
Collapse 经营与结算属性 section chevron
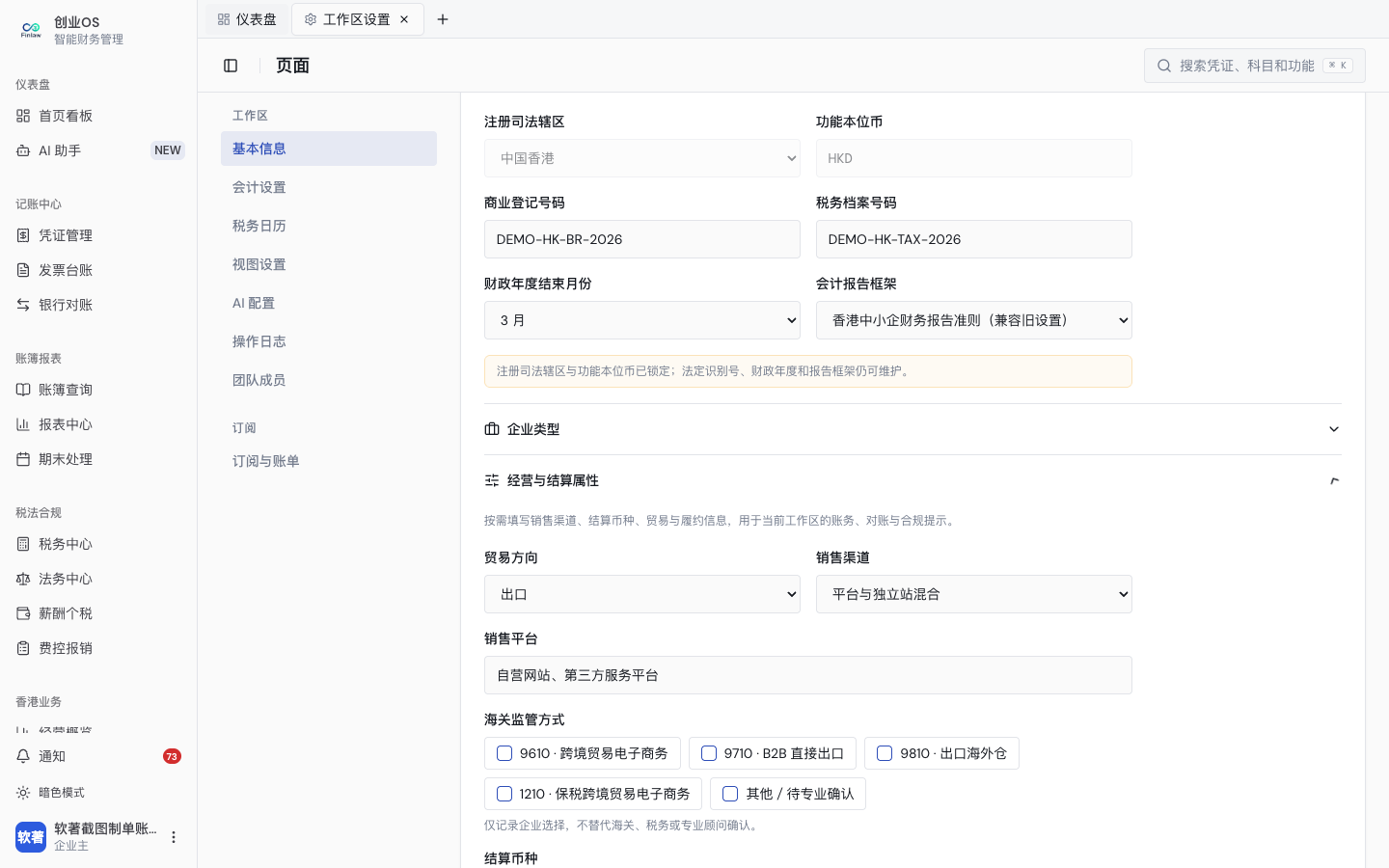[x=1334, y=480]
